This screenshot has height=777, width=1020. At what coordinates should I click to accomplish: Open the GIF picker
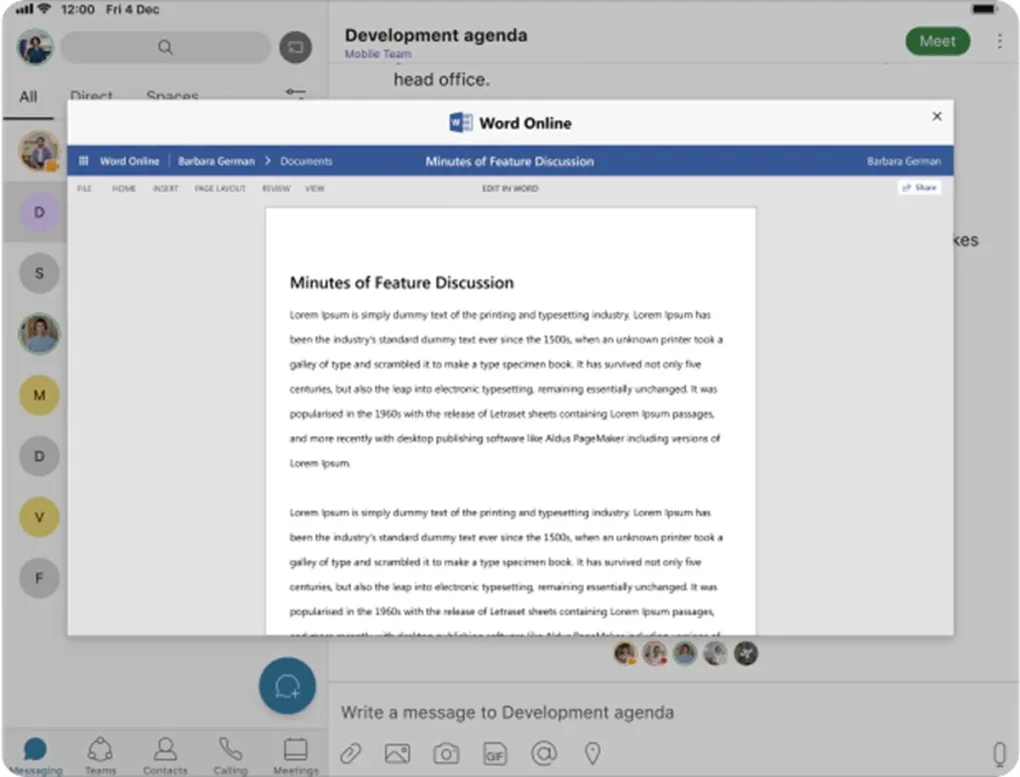495,753
